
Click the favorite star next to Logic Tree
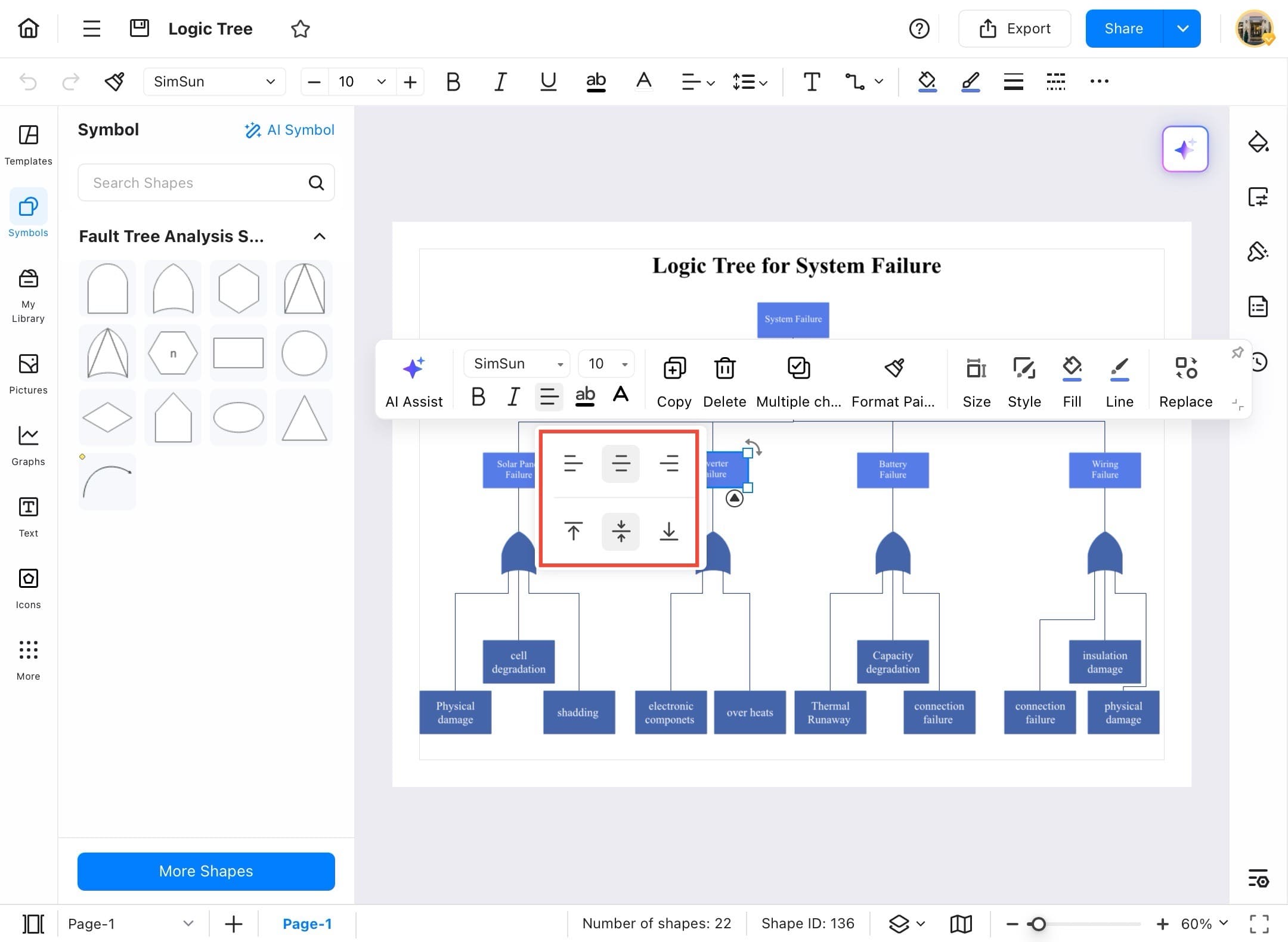click(301, 29)
